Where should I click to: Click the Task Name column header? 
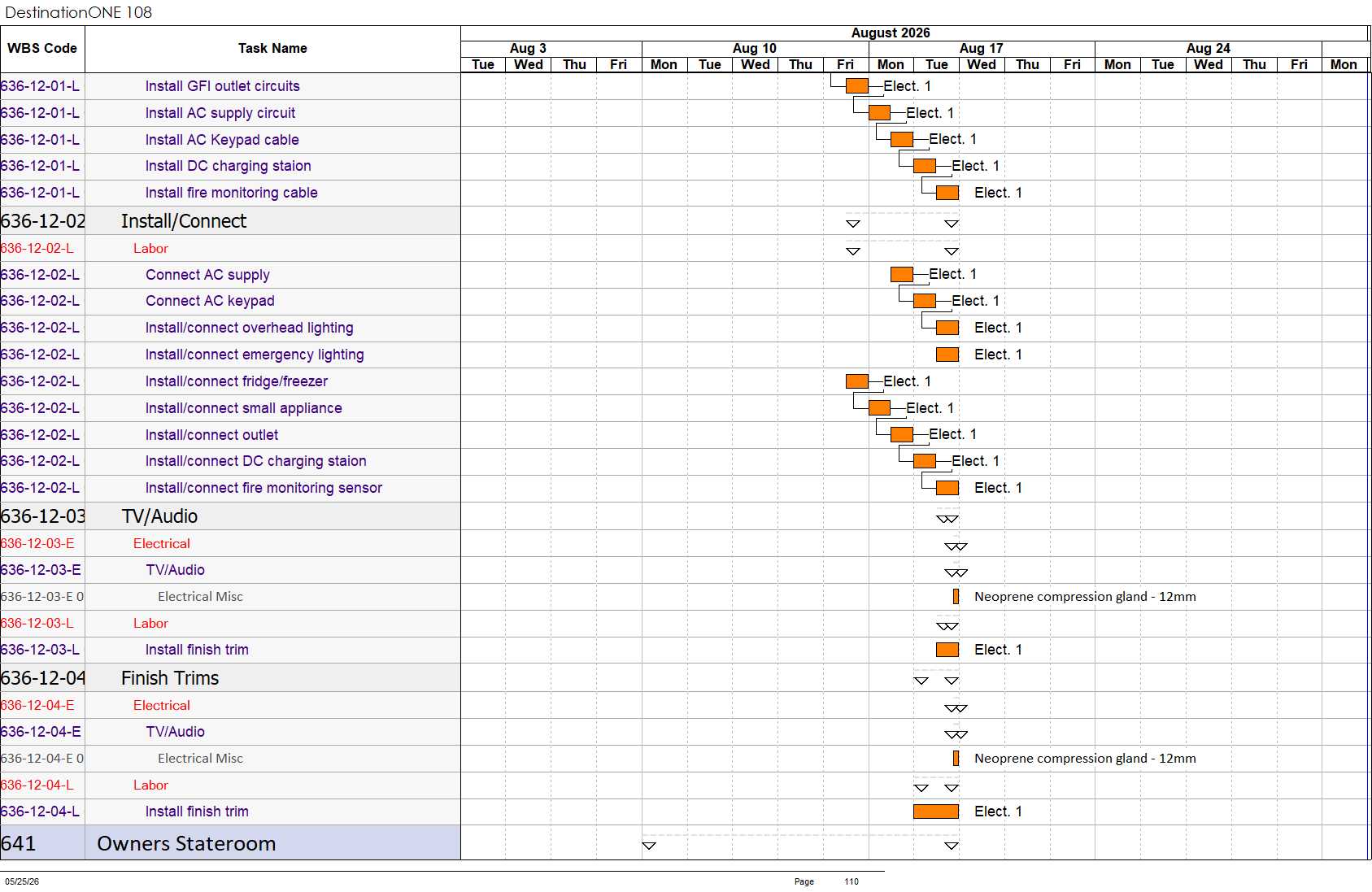(x=272, y=49)
